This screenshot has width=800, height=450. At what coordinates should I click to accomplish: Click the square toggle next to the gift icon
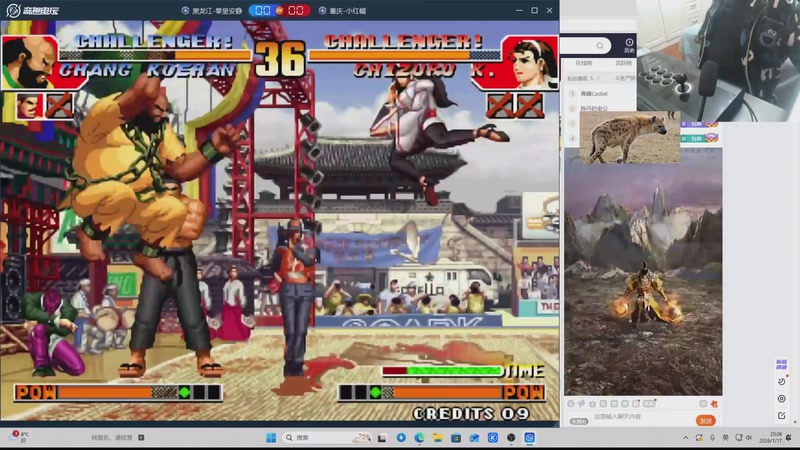pyautogui.click(x=703, y=404)
